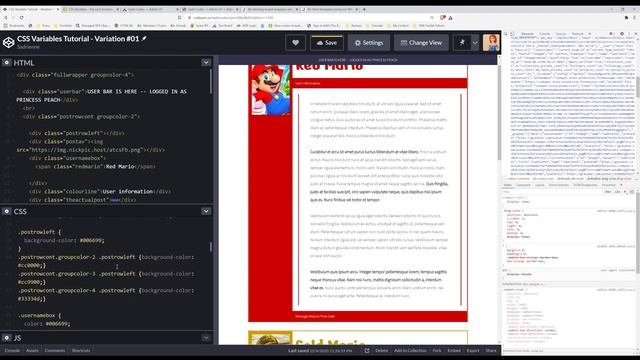The height and width of the screenshot is (360, 640).
Task: Click Export in the footer bar
Action: [x=473, y=350]
